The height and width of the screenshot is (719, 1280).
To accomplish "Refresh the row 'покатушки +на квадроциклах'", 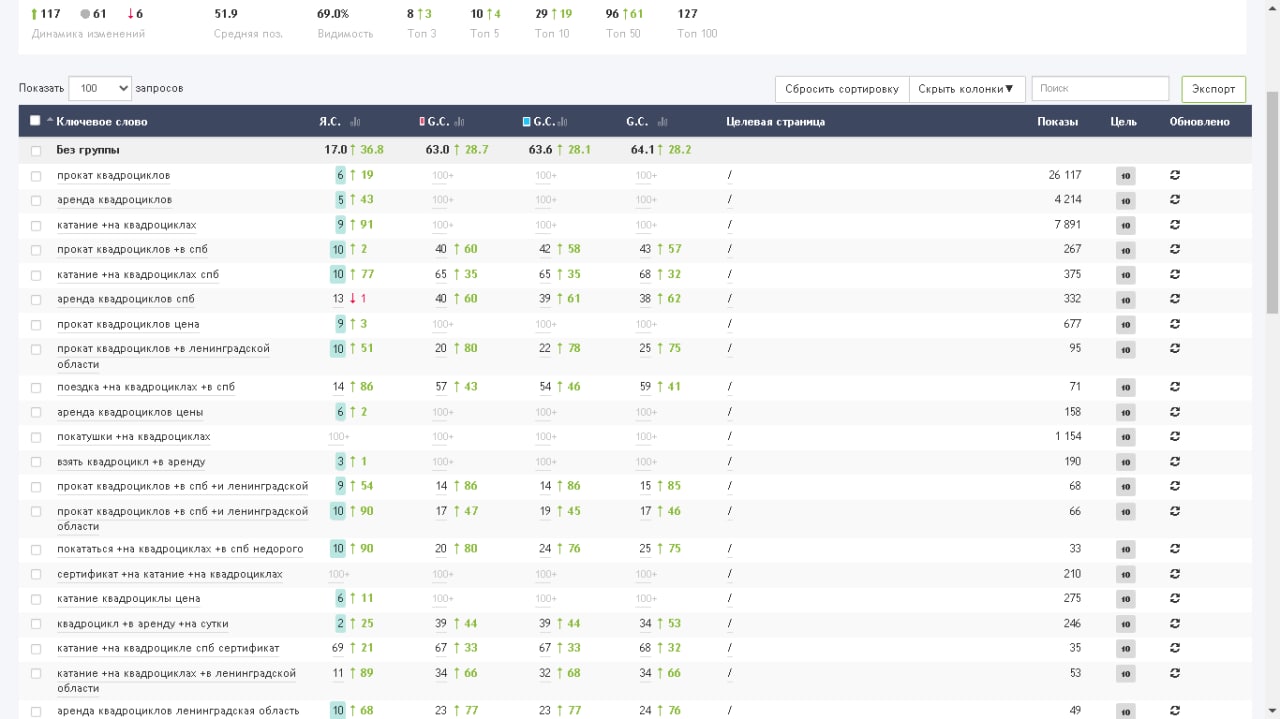I will [1175, 437].
